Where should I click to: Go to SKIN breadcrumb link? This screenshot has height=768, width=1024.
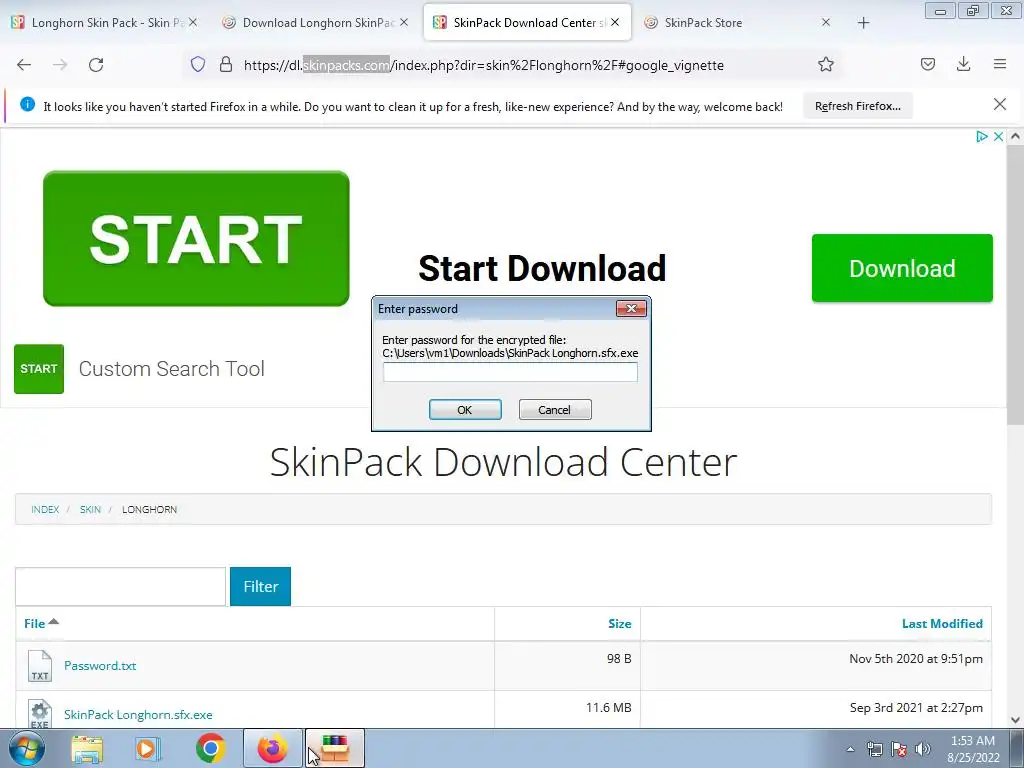pos(90,509)
